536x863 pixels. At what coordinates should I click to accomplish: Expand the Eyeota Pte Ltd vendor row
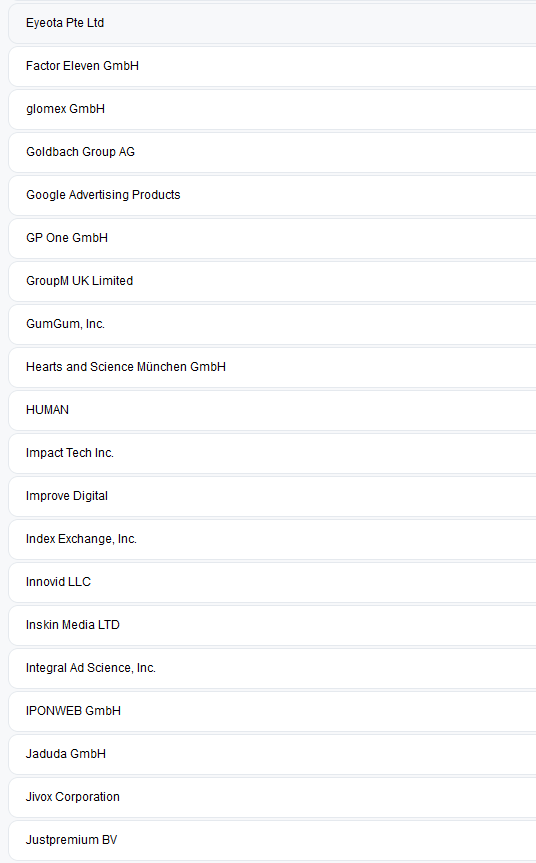point(272,23)
